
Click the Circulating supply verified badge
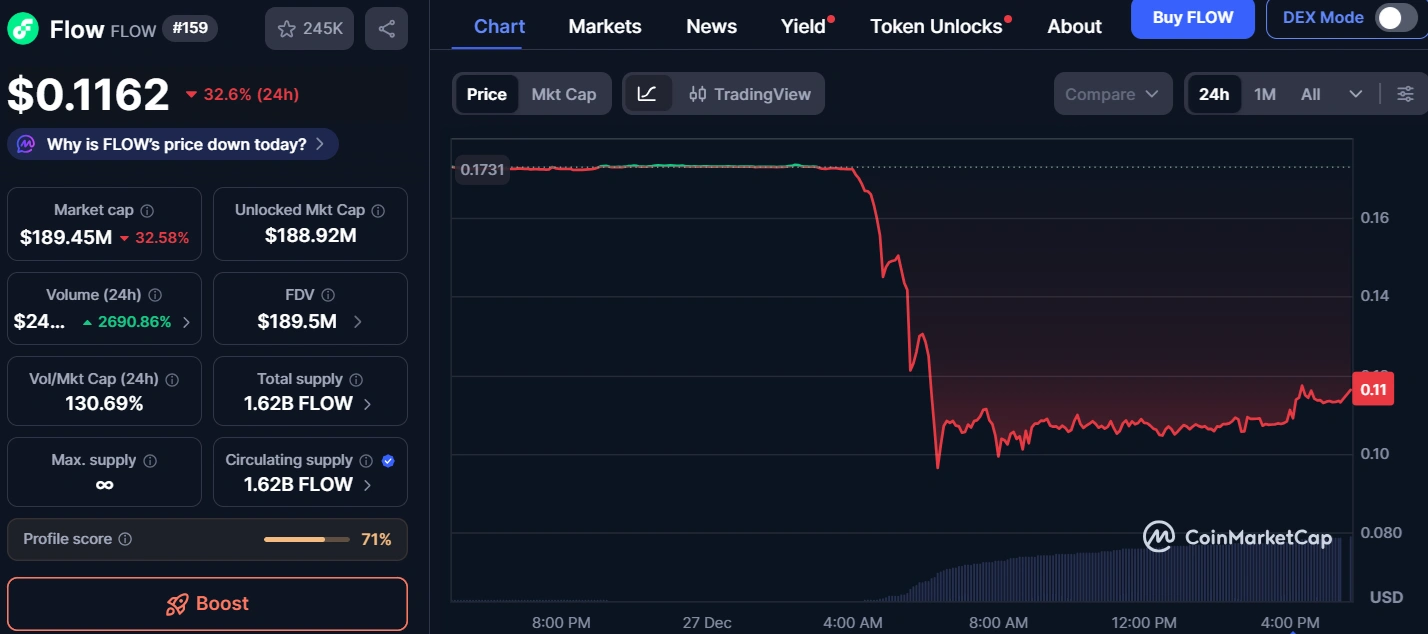[390, 459]
